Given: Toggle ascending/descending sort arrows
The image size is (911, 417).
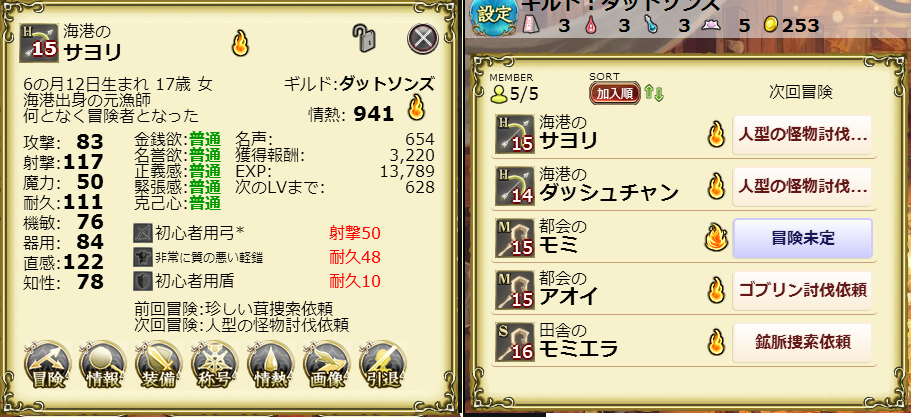Looking at the screenshot, I should coord(654,93).
